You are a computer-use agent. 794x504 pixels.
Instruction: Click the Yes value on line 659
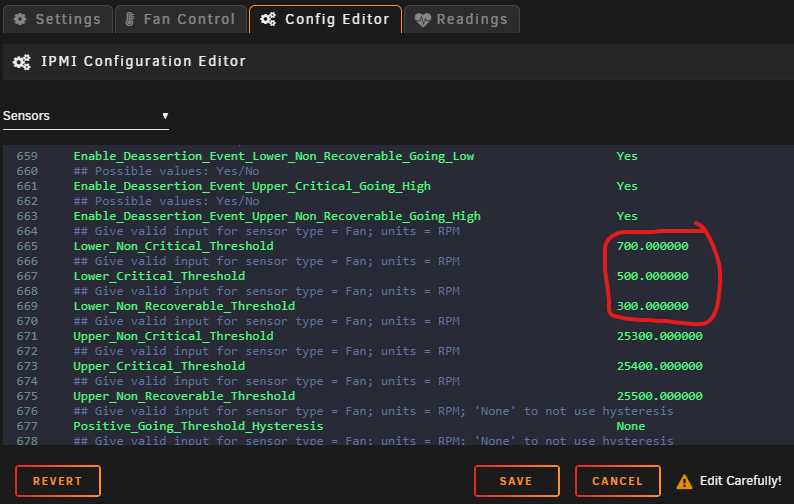pos(627,156)
